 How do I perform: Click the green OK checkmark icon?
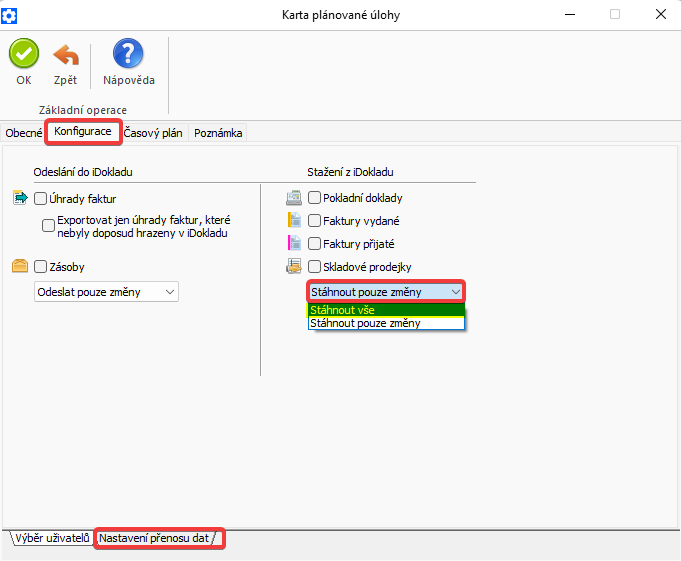(24, 53)
